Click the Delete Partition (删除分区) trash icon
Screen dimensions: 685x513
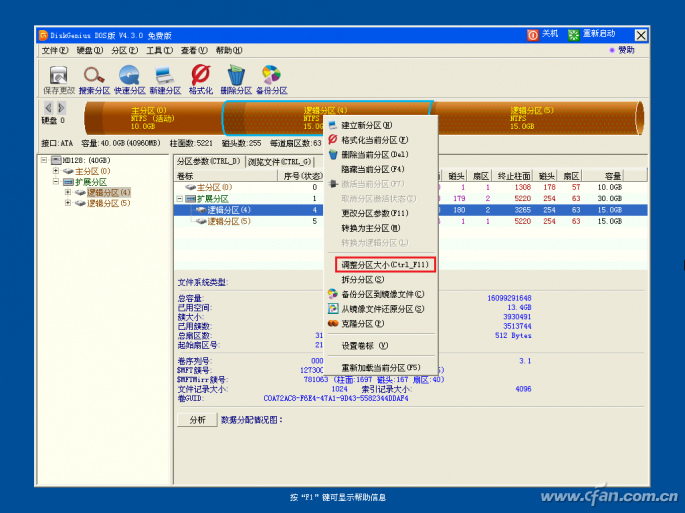tap(236, 75)
